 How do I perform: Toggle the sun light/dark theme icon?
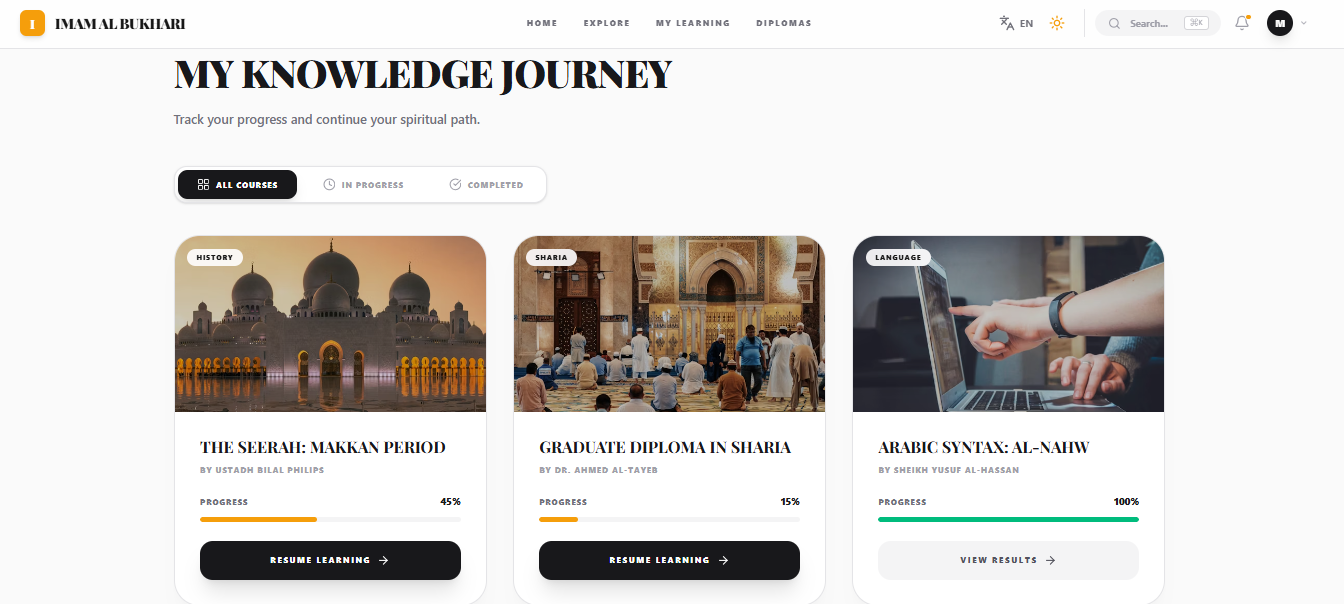(x=1057, y=23)
